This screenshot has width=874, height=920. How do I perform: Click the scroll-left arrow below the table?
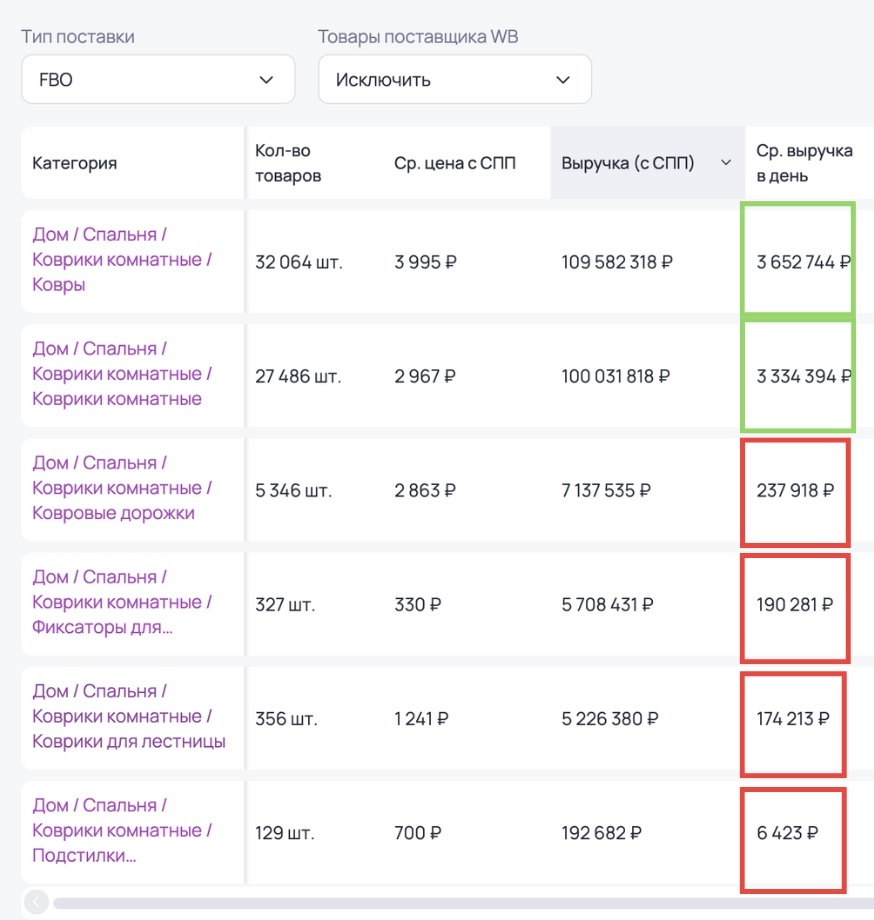tap(36, 902)
